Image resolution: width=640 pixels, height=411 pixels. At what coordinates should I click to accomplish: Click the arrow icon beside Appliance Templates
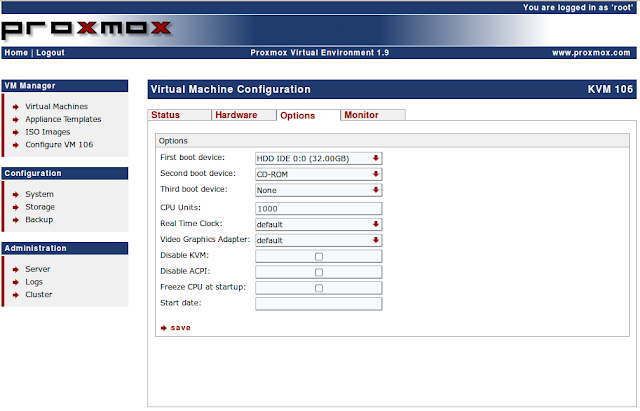pyautogui.click(x=16, y=120)
